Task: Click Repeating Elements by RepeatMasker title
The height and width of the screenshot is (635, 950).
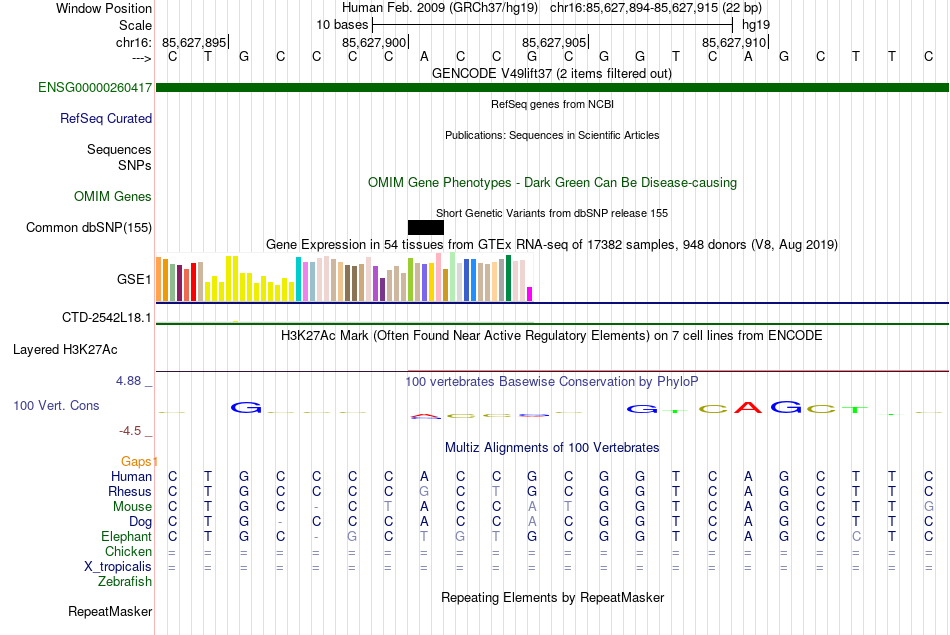Action: [553, 597]
